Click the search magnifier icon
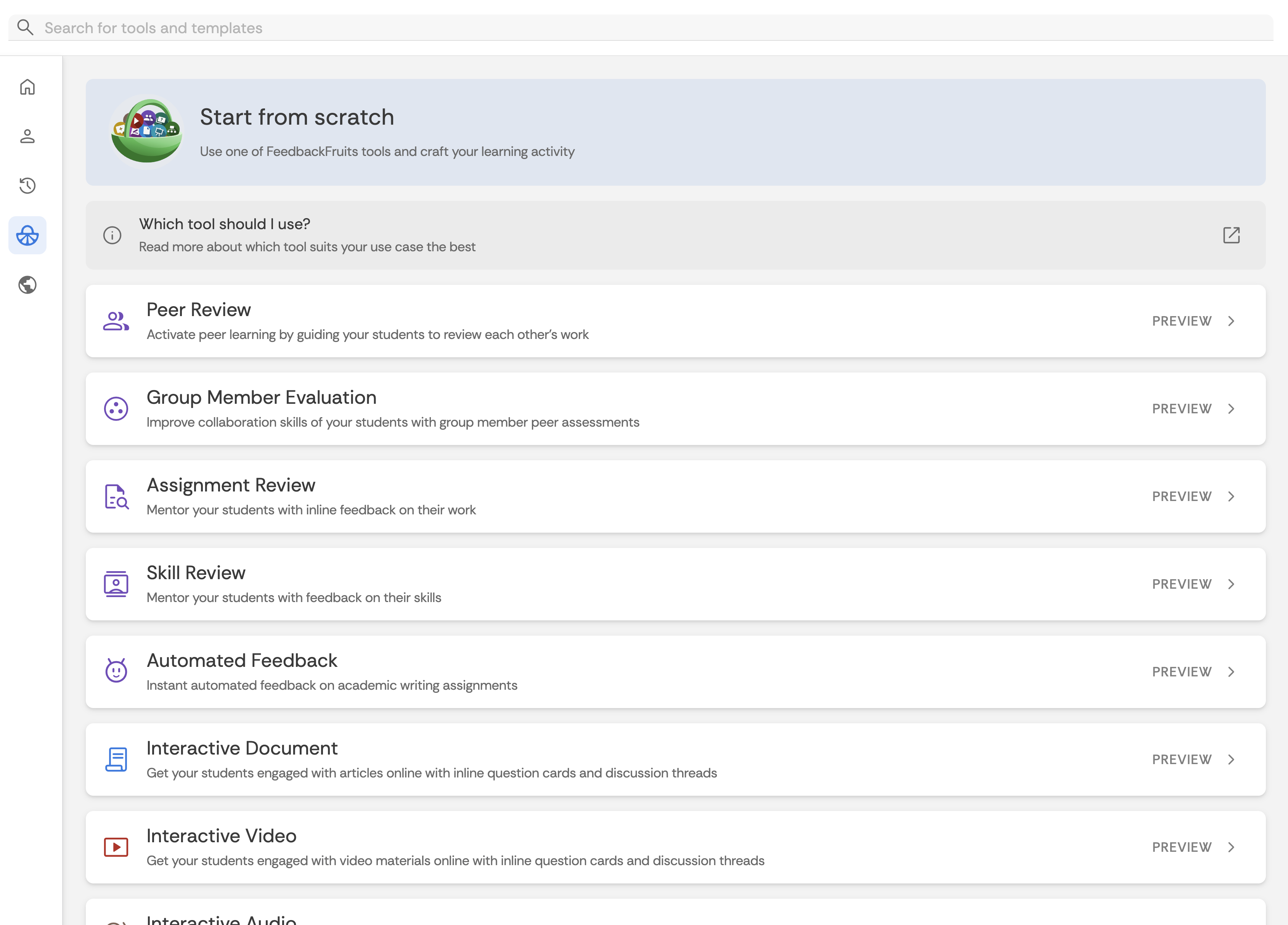This screenshot has height=925, width=1288. (25, 27)
